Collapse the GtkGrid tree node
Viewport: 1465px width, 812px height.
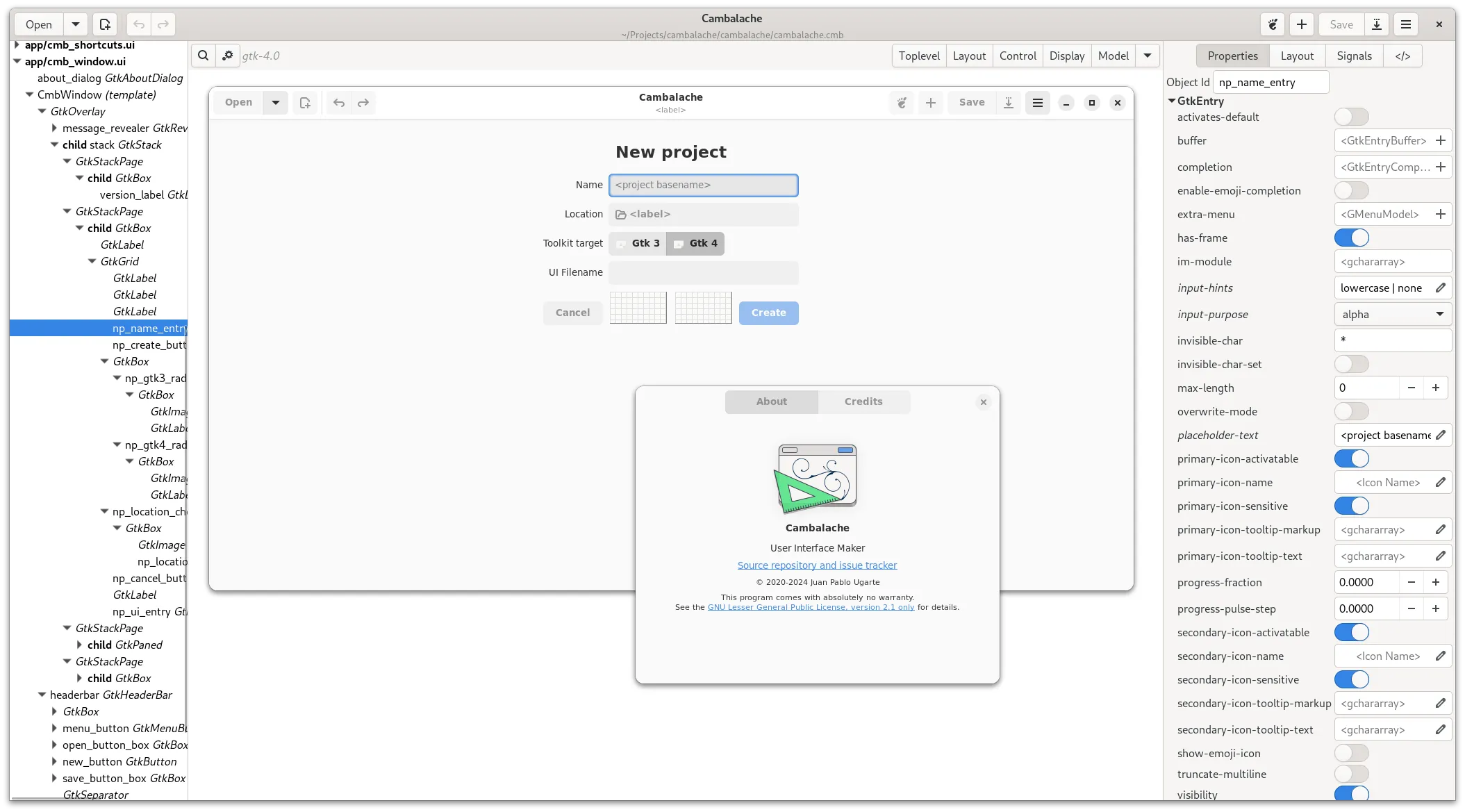92,261
